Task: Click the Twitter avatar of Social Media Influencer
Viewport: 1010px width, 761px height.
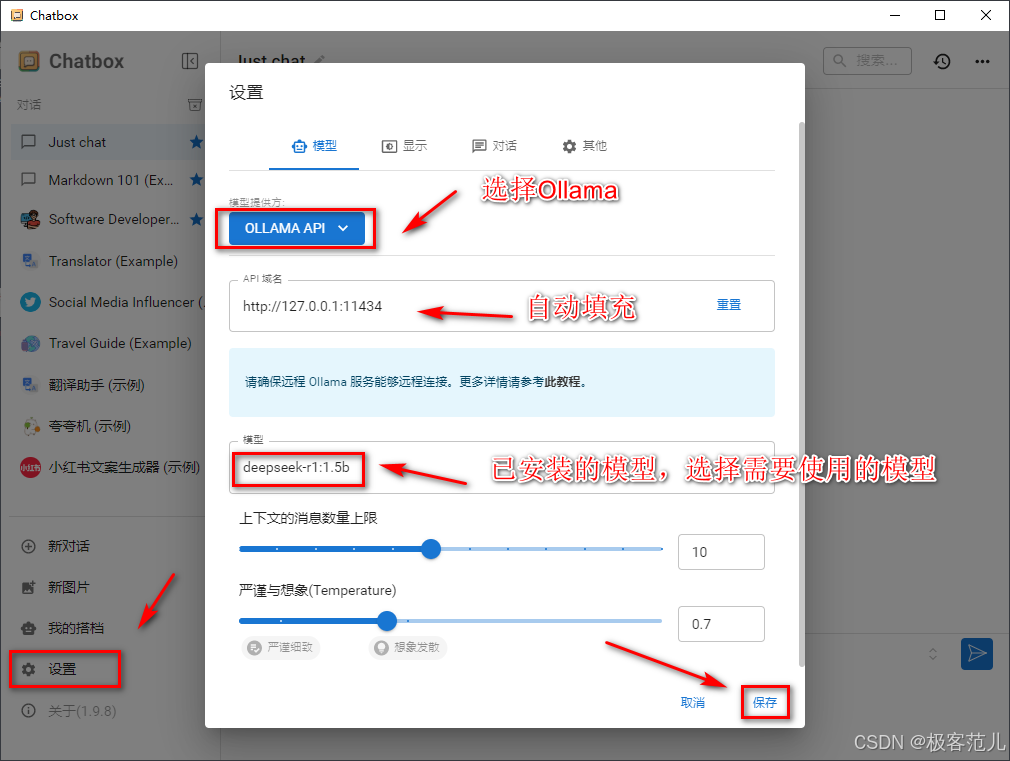Action: pyautogui.click(x=30, y=302)
